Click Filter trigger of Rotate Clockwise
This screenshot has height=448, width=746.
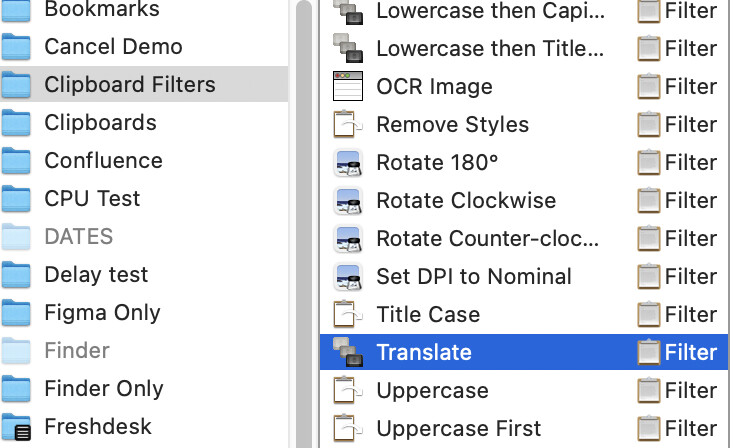677,200
